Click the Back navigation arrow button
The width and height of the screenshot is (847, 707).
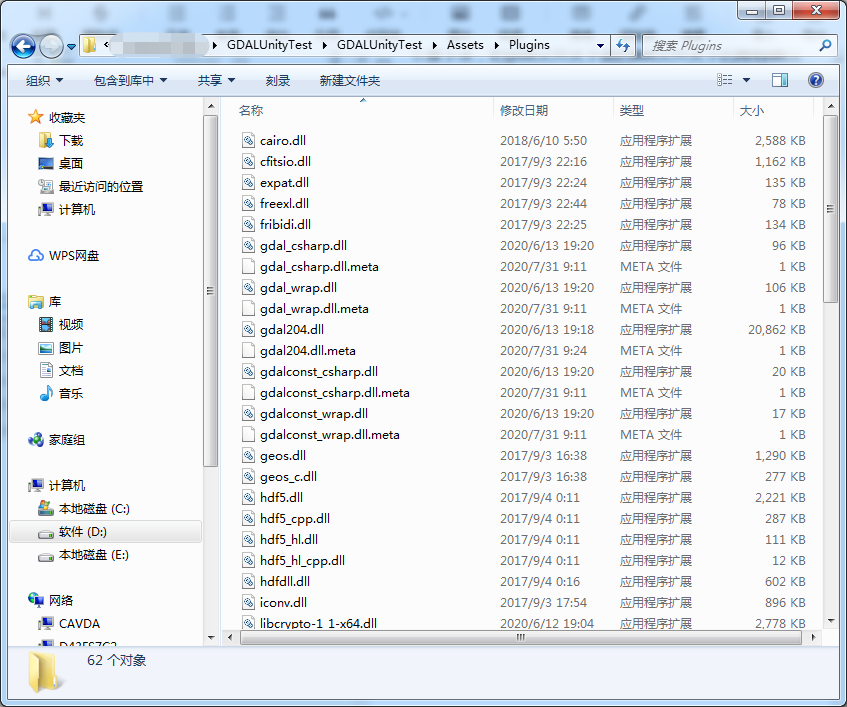pyautogui.click(x=23, y=46)
